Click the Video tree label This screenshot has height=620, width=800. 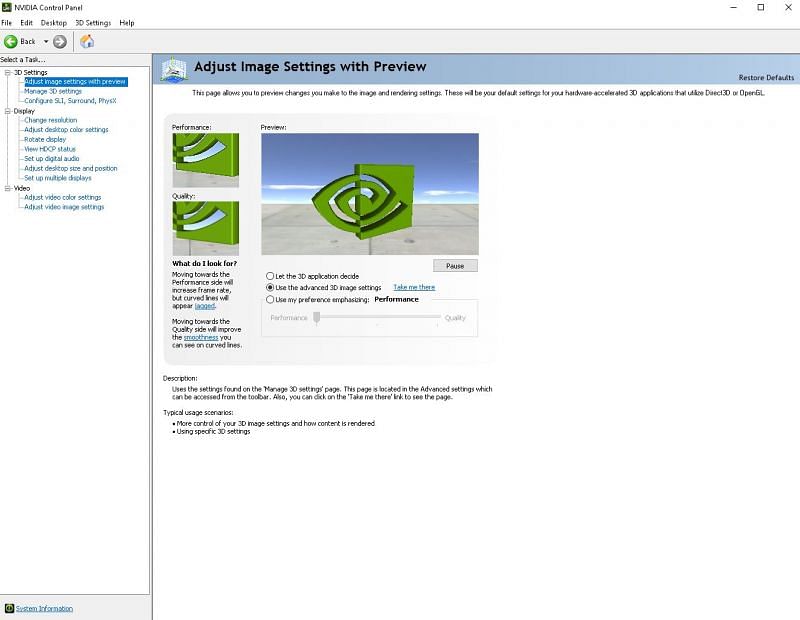coord(22,188)
